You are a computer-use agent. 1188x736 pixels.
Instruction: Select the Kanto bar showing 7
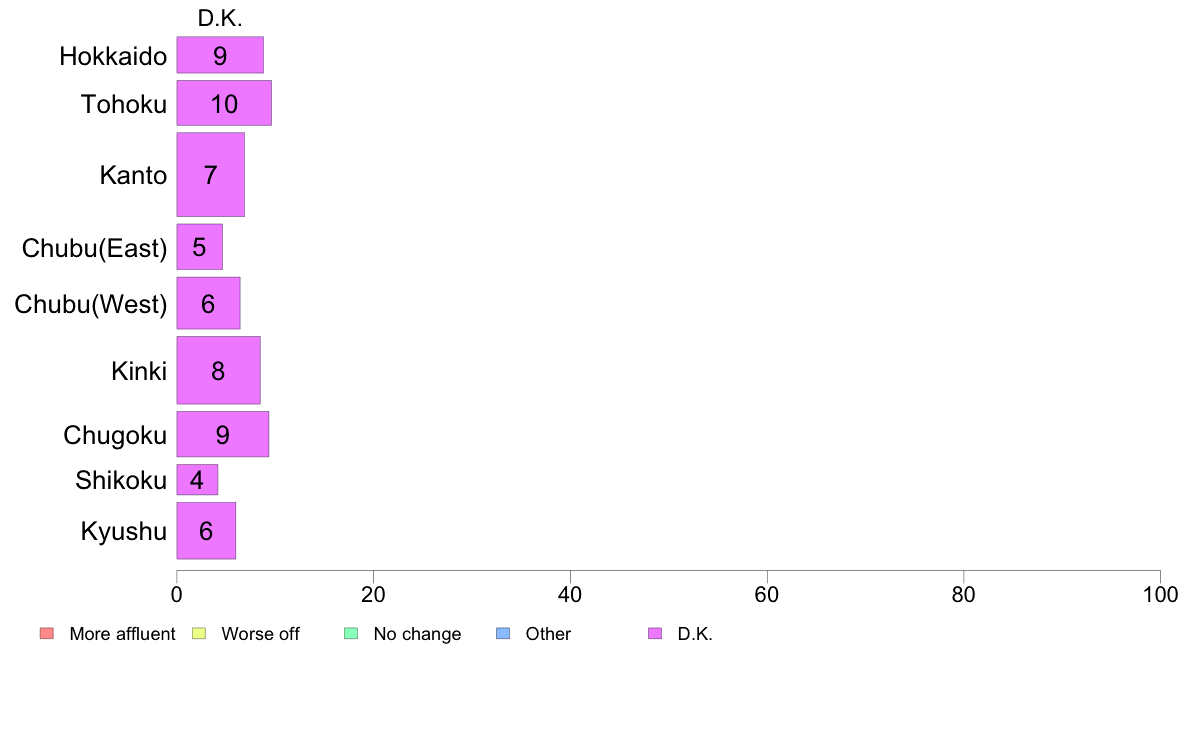click(211, 175)
